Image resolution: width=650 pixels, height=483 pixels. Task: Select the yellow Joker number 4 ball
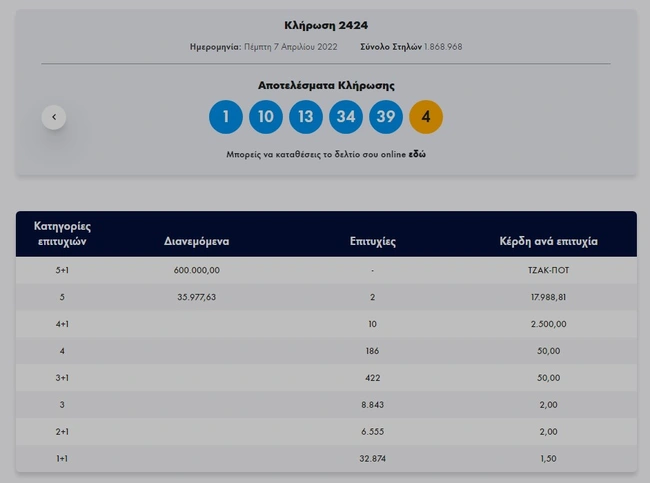(426, 117)
